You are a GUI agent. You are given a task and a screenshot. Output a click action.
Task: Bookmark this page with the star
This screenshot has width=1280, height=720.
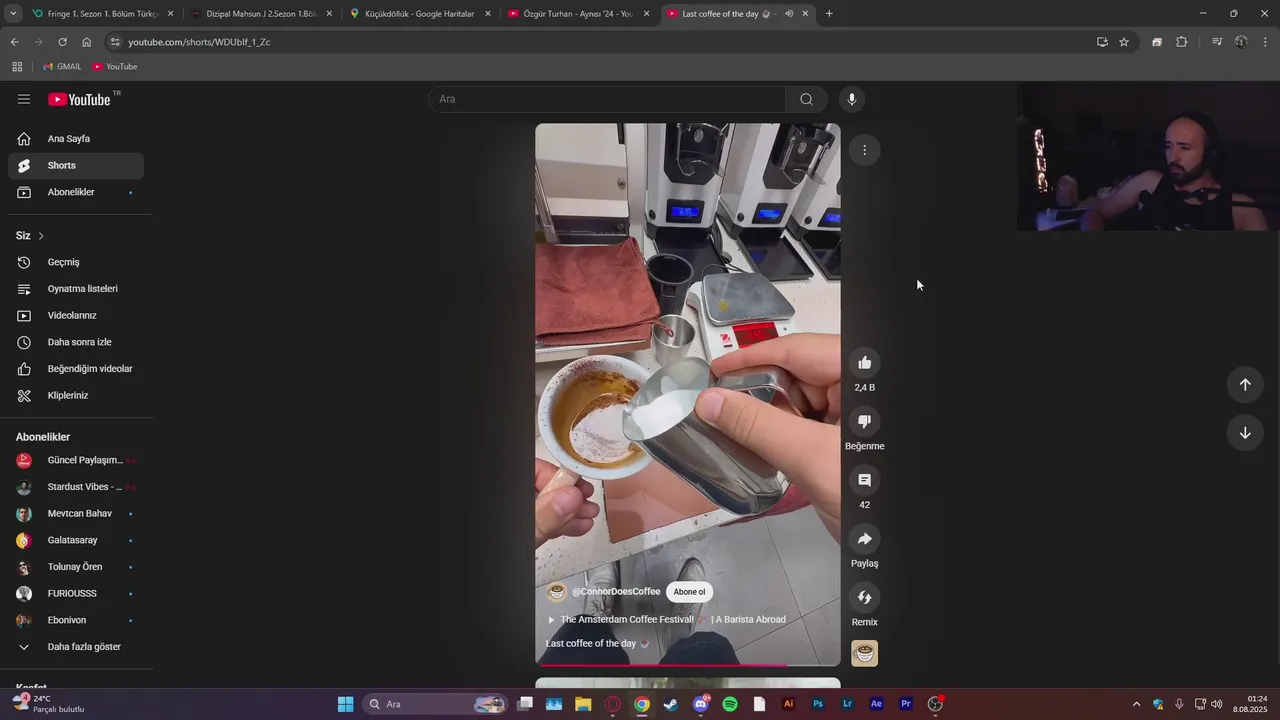pos(1124,42)
